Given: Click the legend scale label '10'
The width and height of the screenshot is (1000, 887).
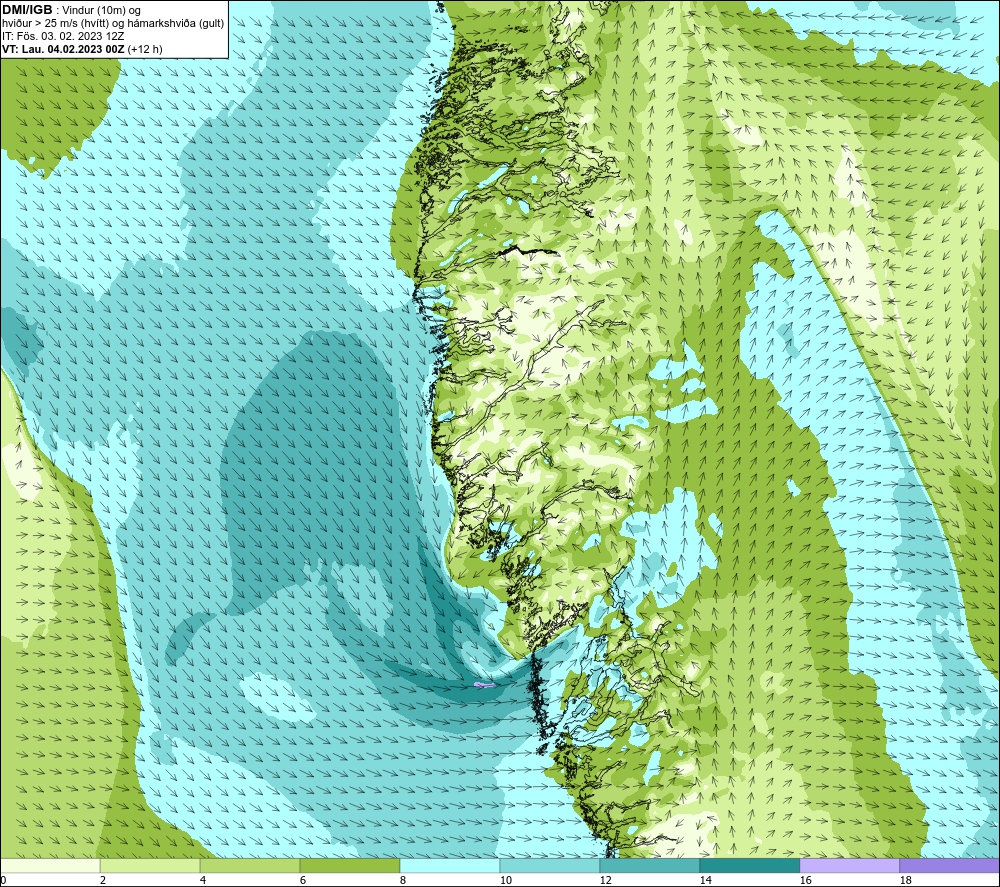Looking at the screenshot, I should (x=505, y=881).
